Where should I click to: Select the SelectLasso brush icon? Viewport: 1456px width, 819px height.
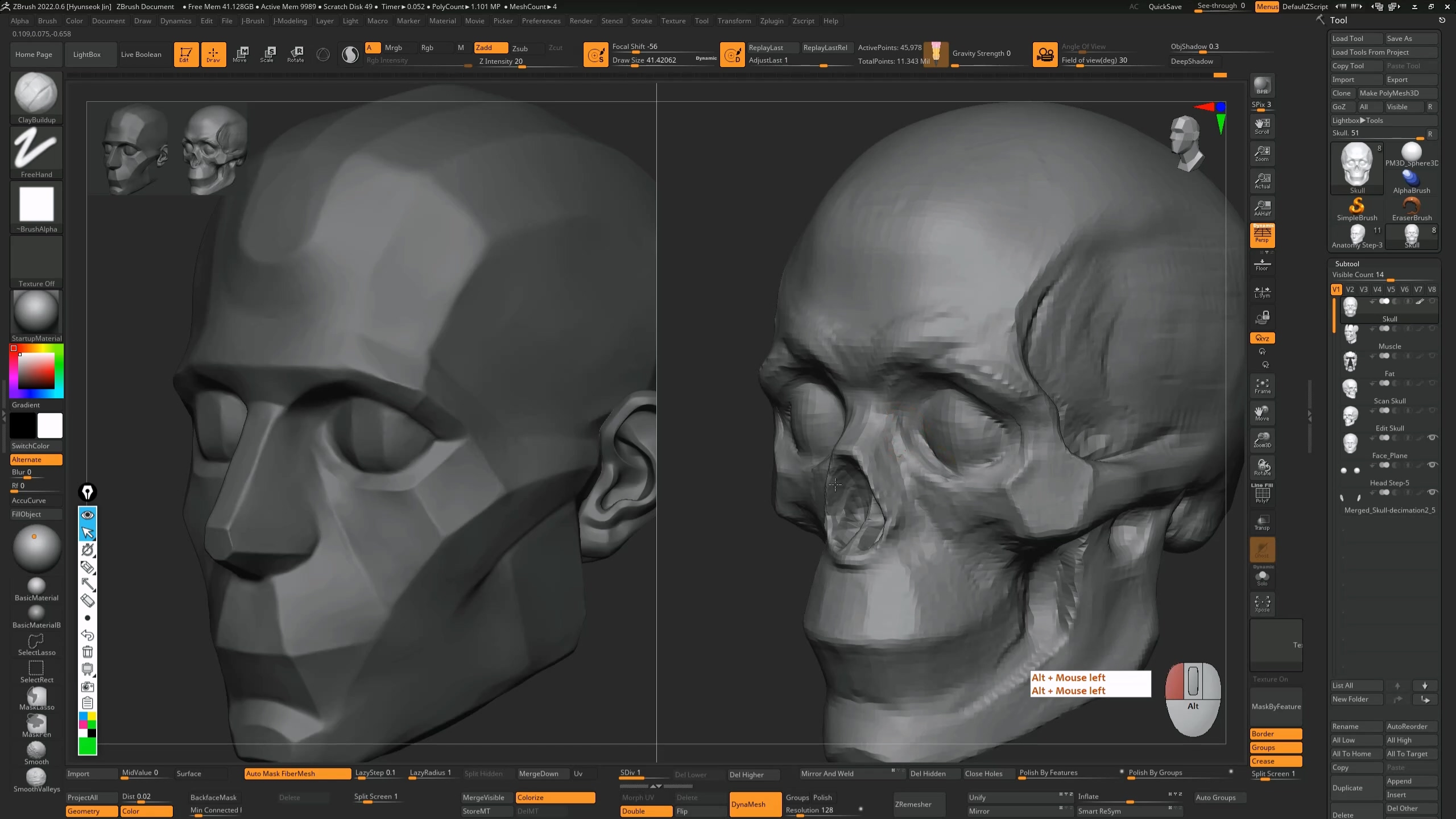click(x=36, y=644)
